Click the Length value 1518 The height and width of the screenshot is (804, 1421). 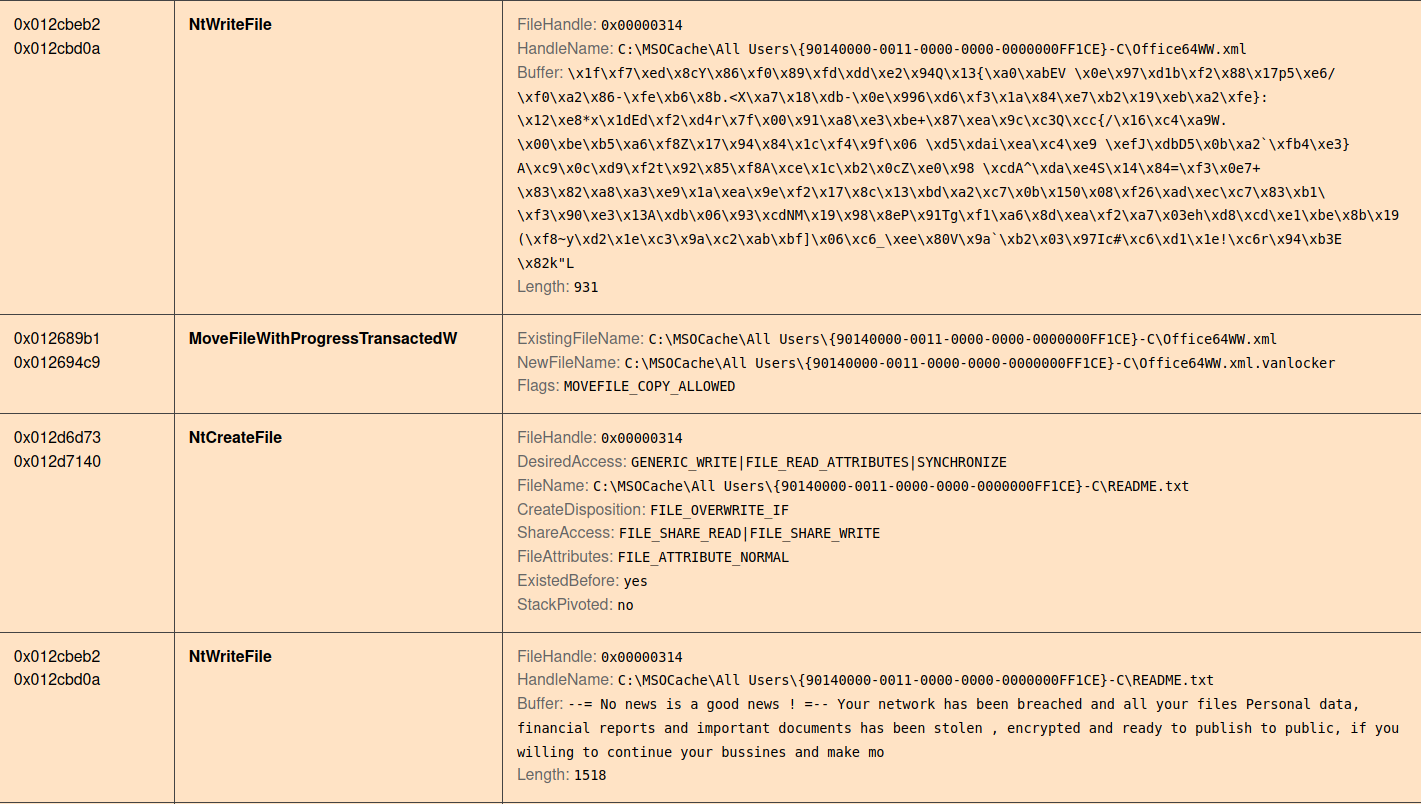click(x=590, y=775)
